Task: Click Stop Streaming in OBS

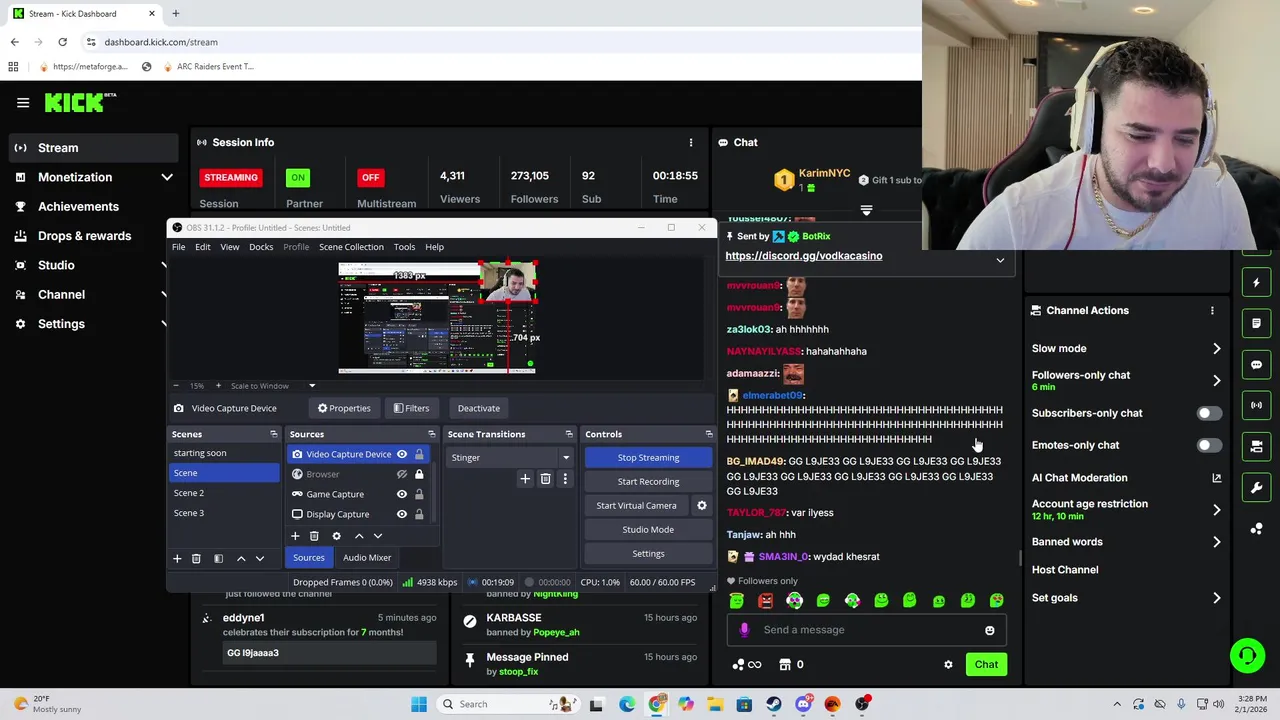Action: (x=648, y=457)
